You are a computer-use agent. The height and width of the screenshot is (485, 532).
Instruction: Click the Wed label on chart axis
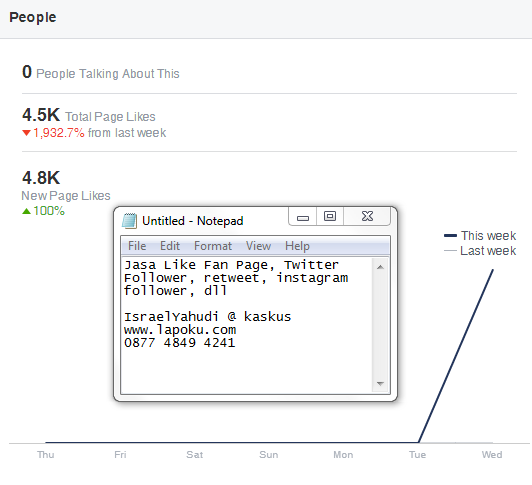coord(492,455)
